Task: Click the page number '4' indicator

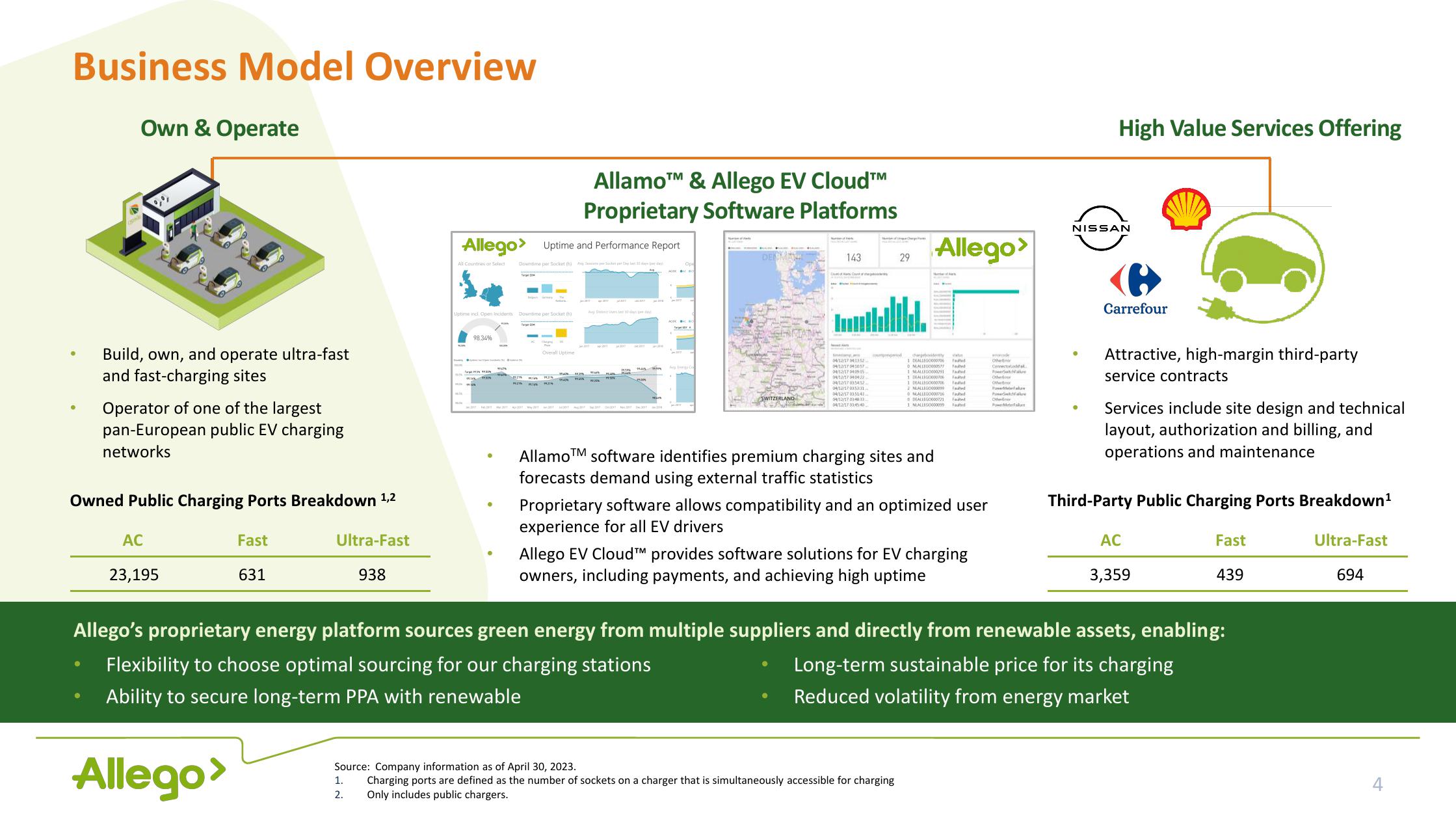Action: (1378, 784)
